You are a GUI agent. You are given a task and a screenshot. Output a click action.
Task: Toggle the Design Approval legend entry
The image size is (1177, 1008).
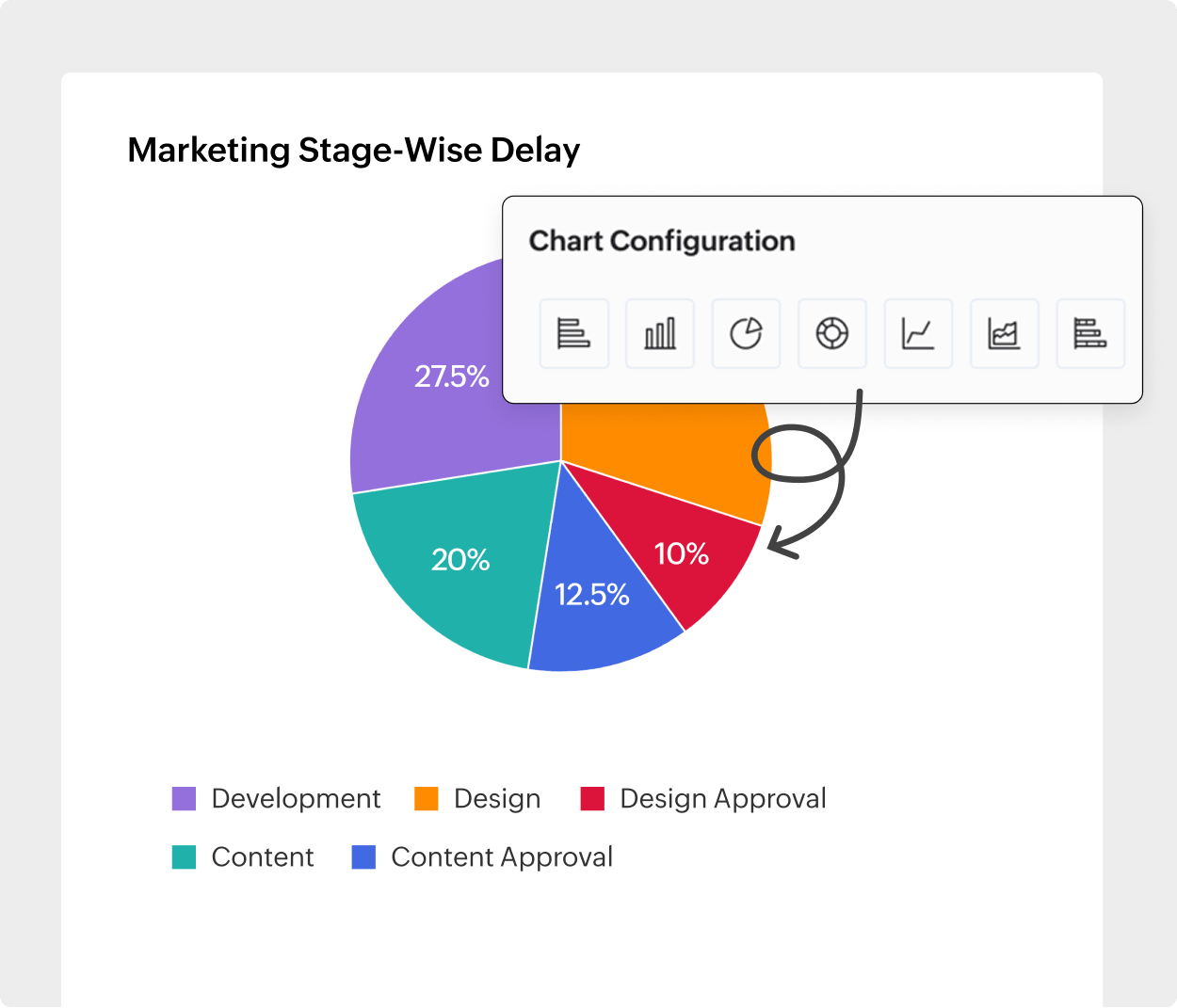pyautogui.click(x=721, y=798)
